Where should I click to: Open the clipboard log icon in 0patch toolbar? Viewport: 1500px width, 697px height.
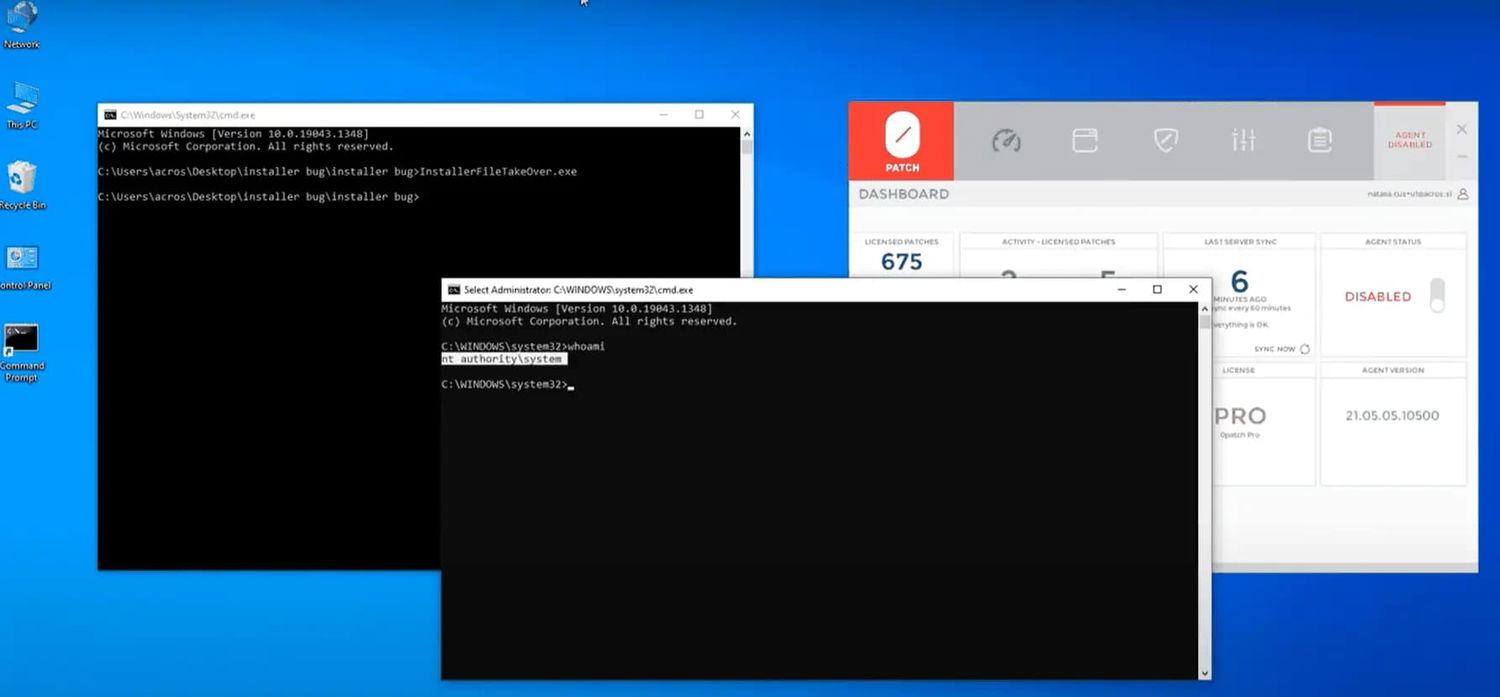coord(1319,140)
